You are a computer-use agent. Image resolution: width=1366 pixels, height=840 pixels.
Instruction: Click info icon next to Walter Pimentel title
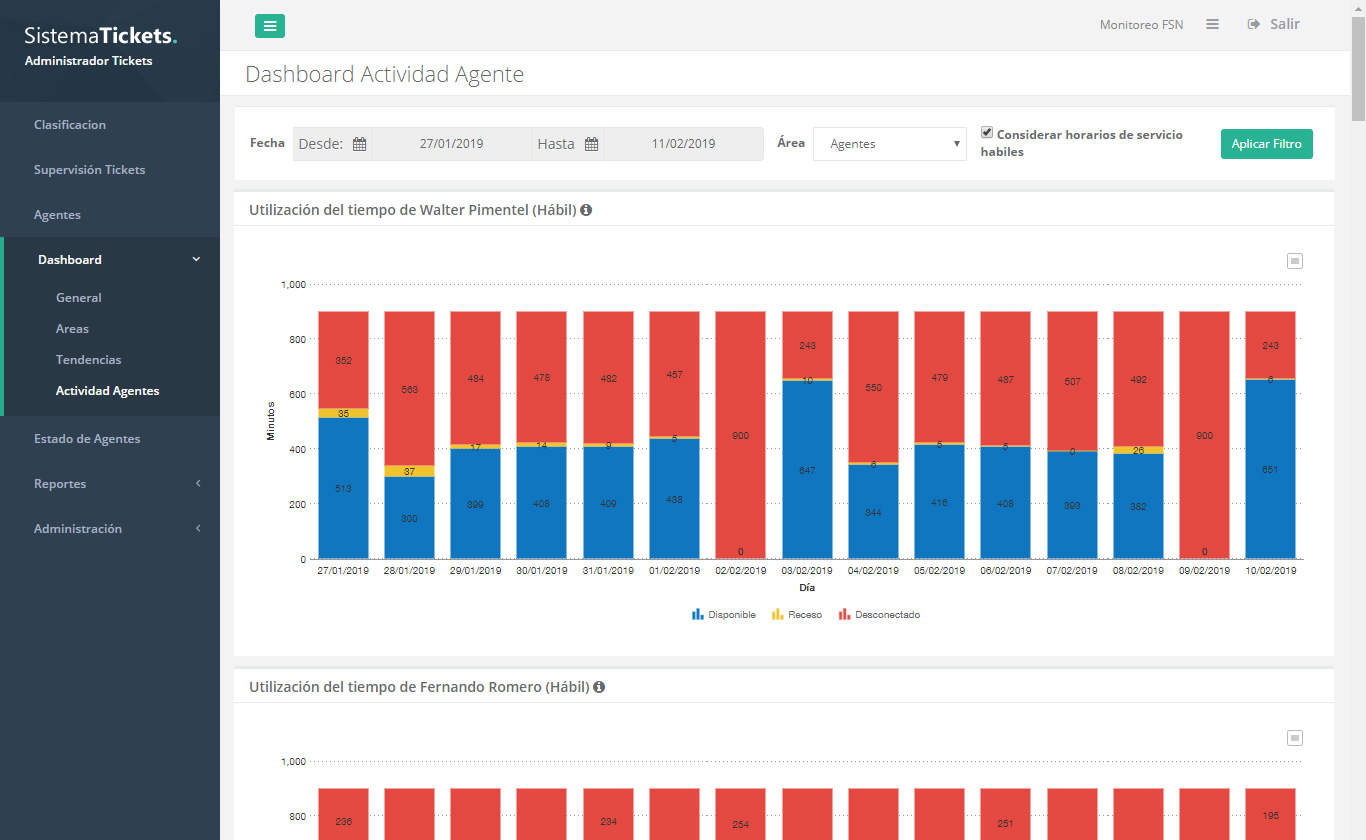click(x=586, y=210)
